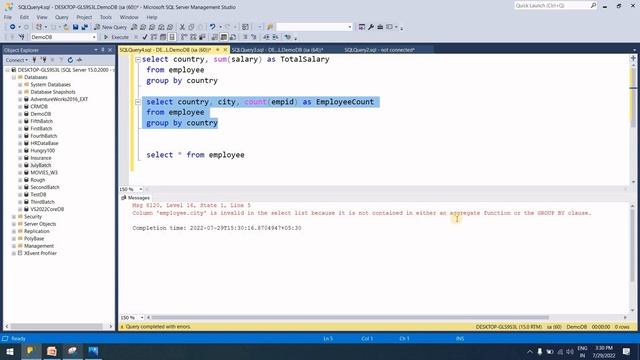Viewport: 640px width, 360px height.
Task: Open the DemoDB available databases dropdown
Action: (x=94, y=37)
